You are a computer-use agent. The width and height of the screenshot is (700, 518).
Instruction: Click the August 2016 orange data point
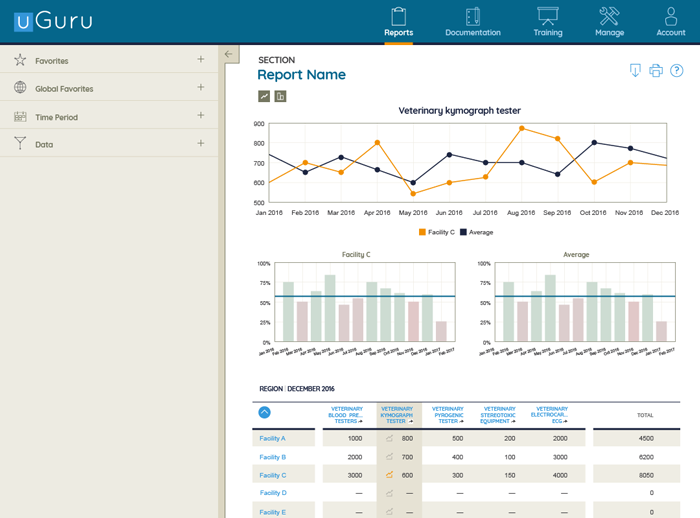[x=521, y=128]
